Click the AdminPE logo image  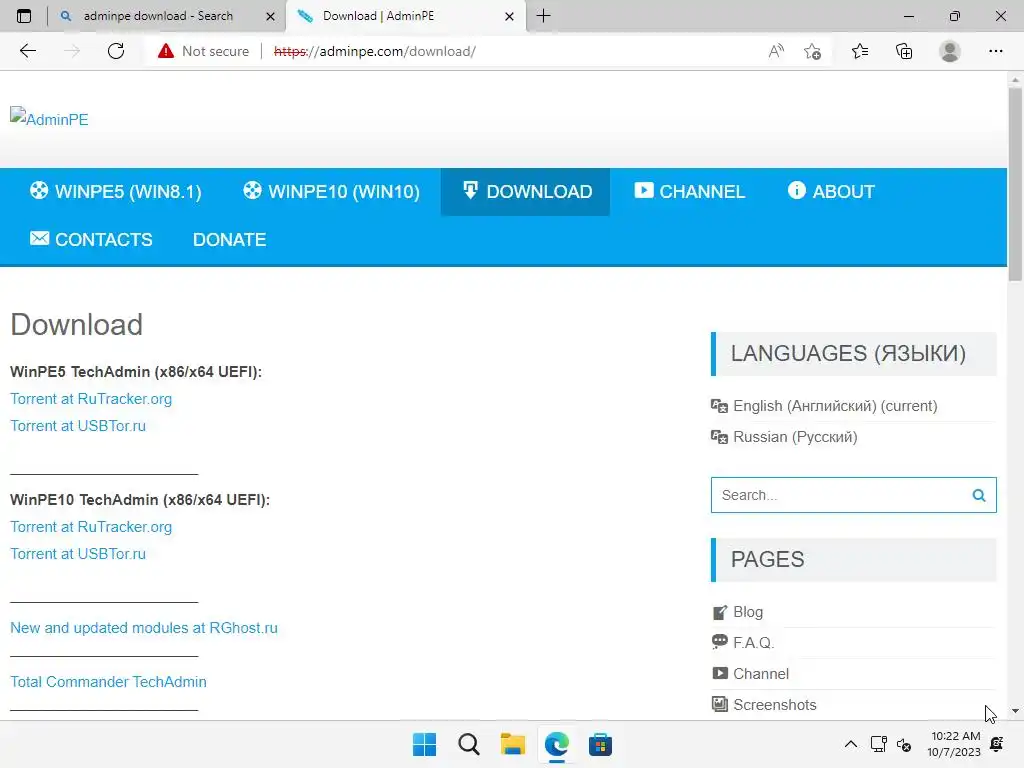(49, 118)
